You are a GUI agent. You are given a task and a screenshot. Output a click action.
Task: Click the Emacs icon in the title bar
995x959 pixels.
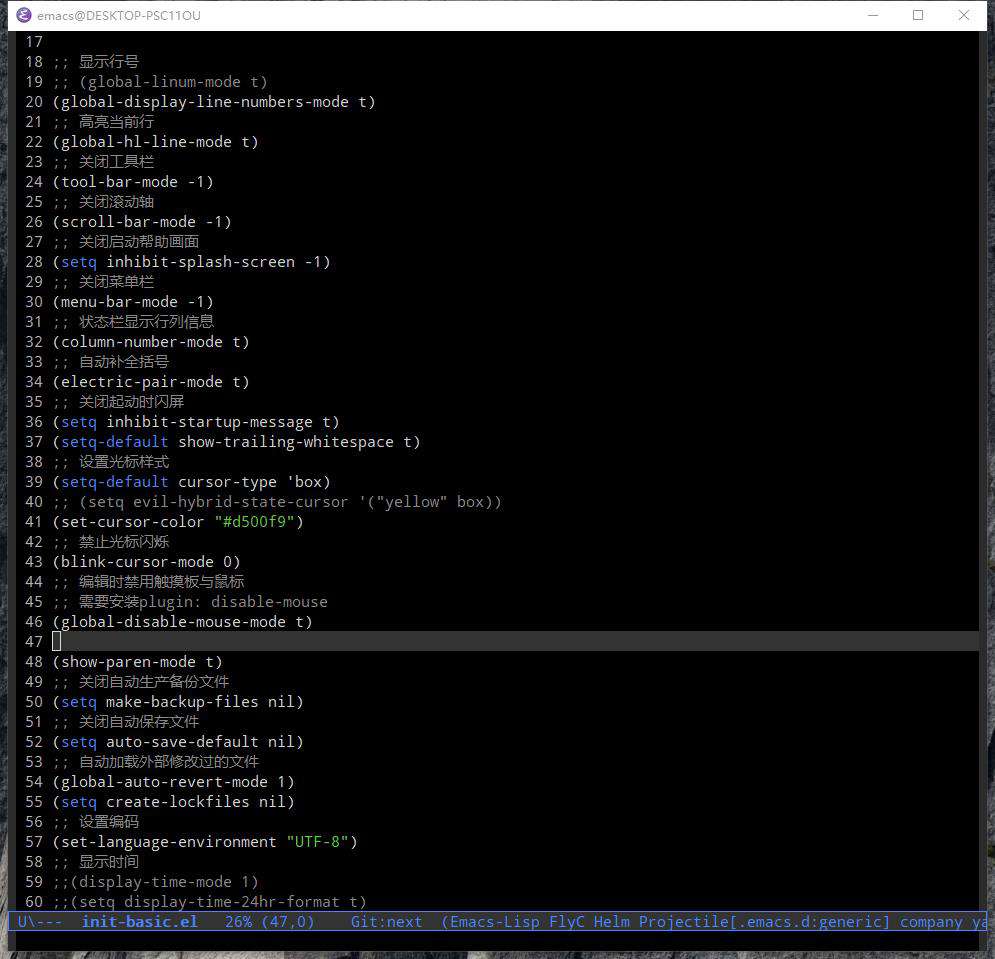point(23,15)
